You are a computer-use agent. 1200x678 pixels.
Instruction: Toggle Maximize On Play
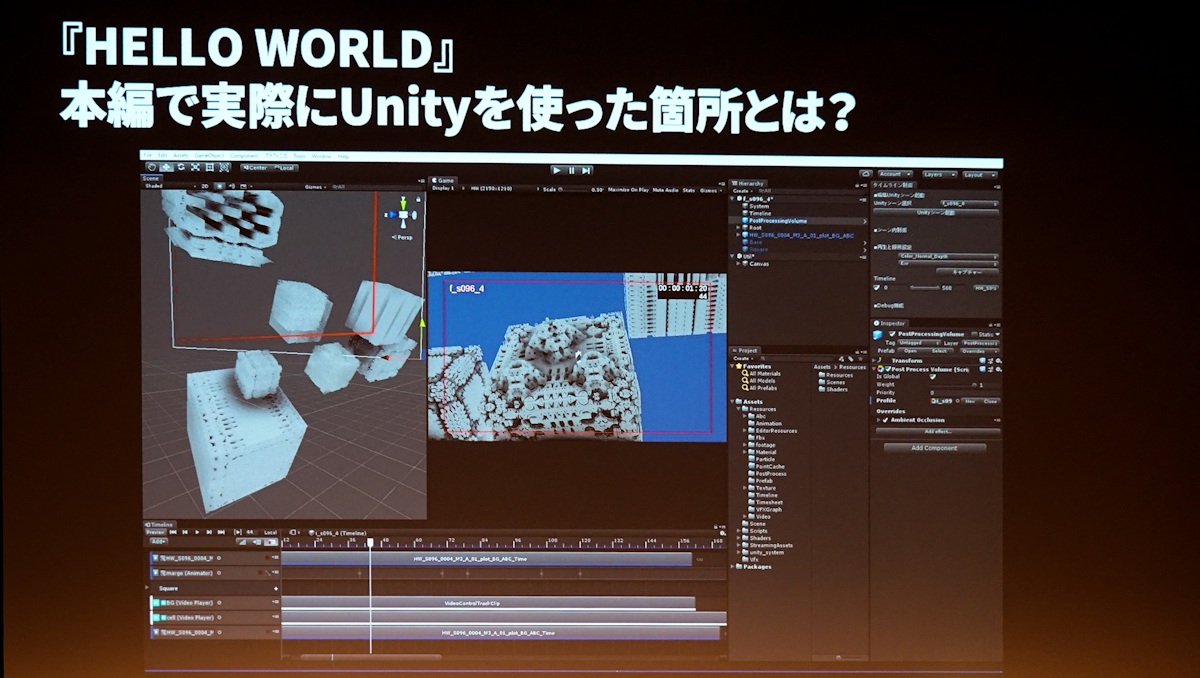coord(628,189)
